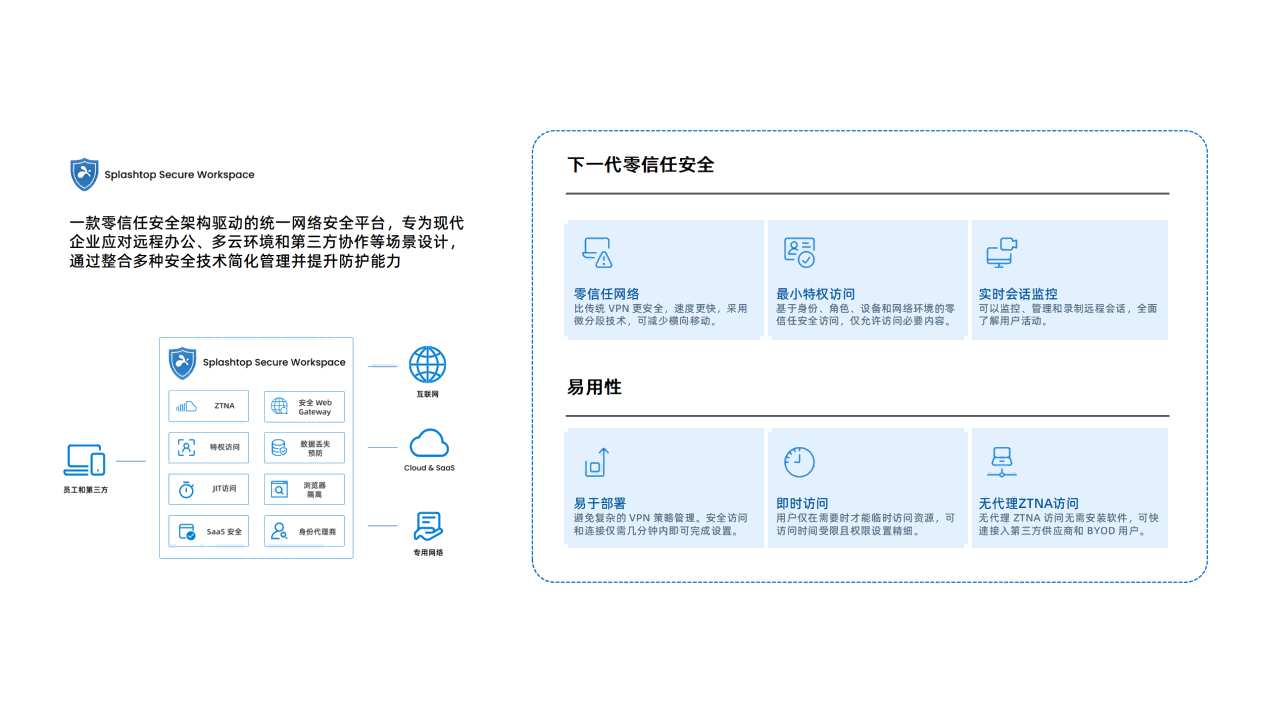Viewport: 1267px width, 713px height.
Task: Click the 易用性 section heading
Action: (594, 387)
